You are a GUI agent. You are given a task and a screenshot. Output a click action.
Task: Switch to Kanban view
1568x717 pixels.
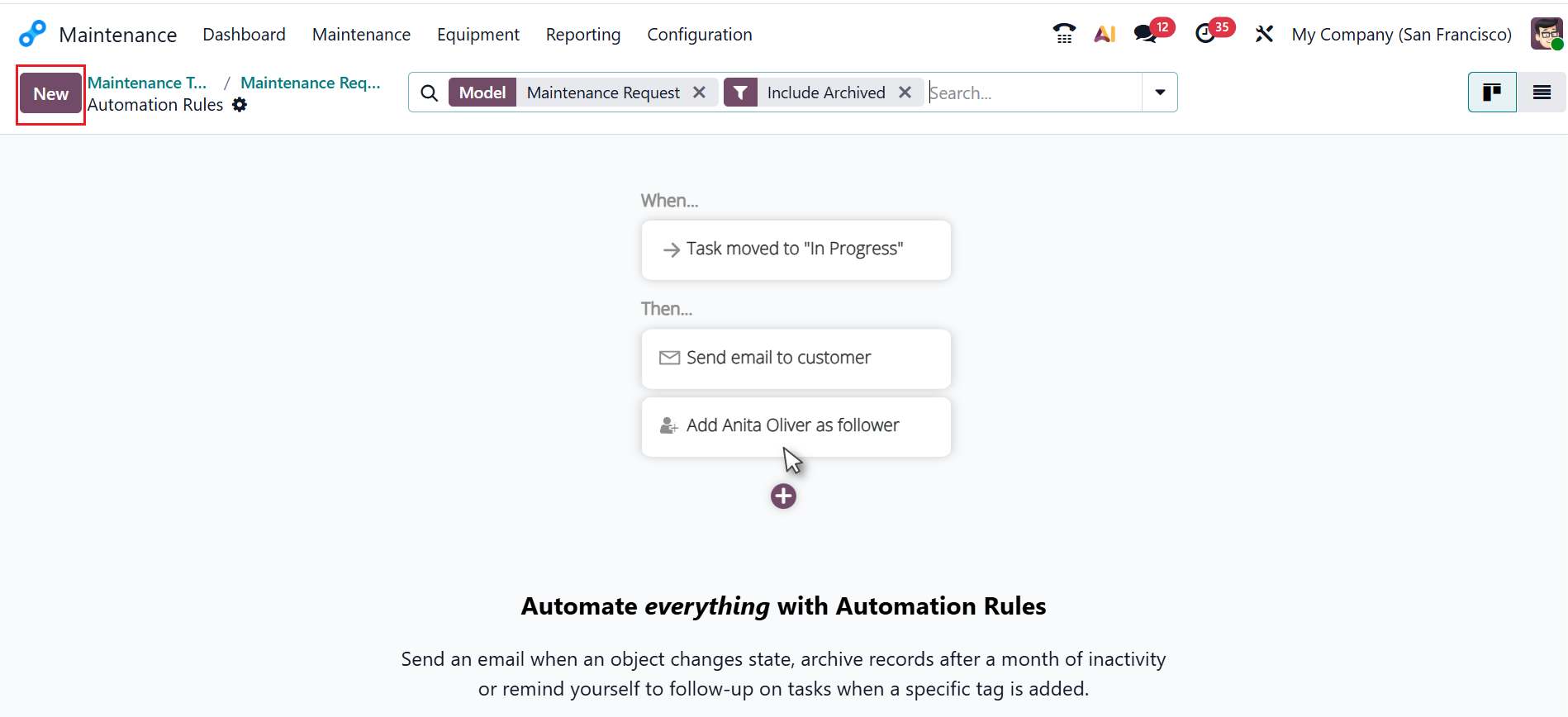point(1491,92)
